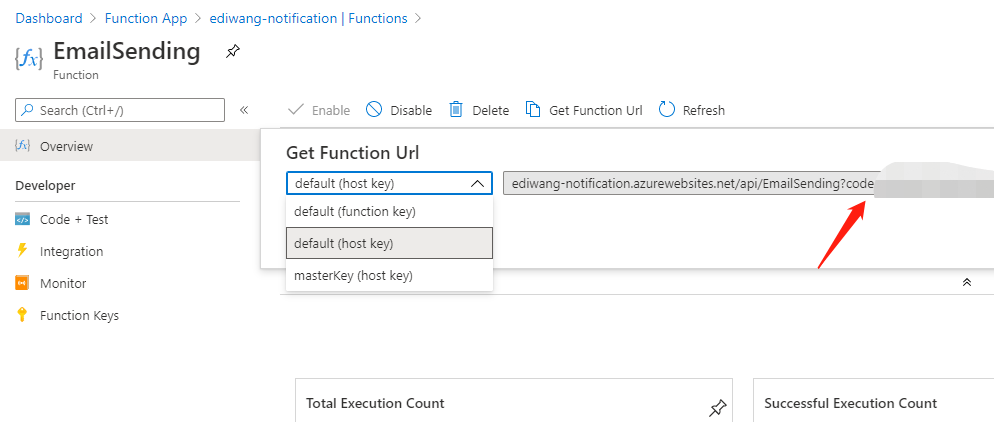Image resolution: width=994 pixels, height=422 pixels.
Task: Click the Search (Ctrl+/) box
Action: point(120,110)
